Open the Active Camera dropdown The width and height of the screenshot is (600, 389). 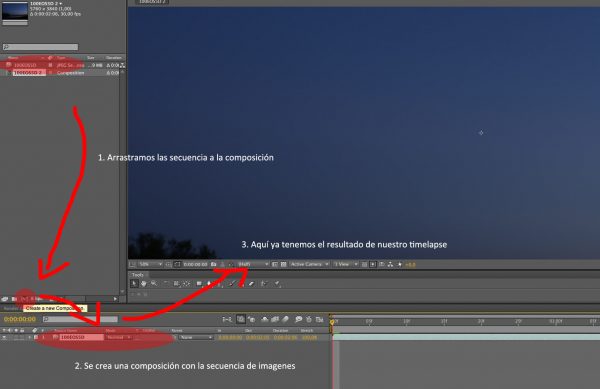(309, 264)
